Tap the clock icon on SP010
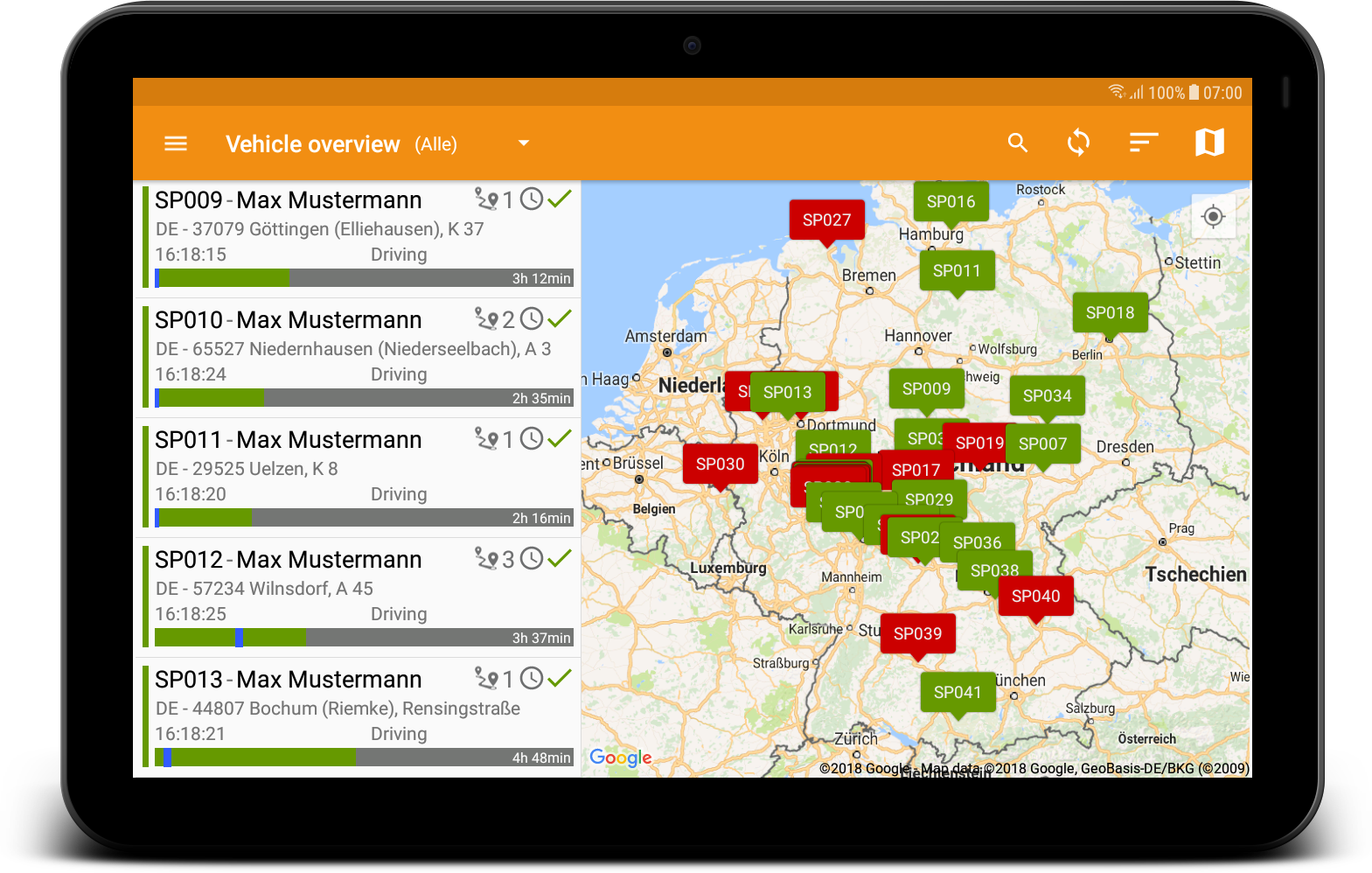The width and height of the screenshot is (1372, 873). click(532, 319)
